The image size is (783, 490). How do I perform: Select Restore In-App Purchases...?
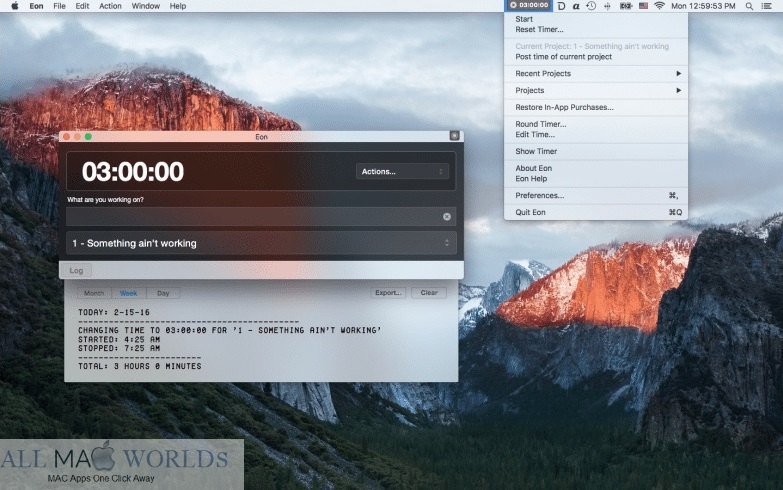point(564,107)
